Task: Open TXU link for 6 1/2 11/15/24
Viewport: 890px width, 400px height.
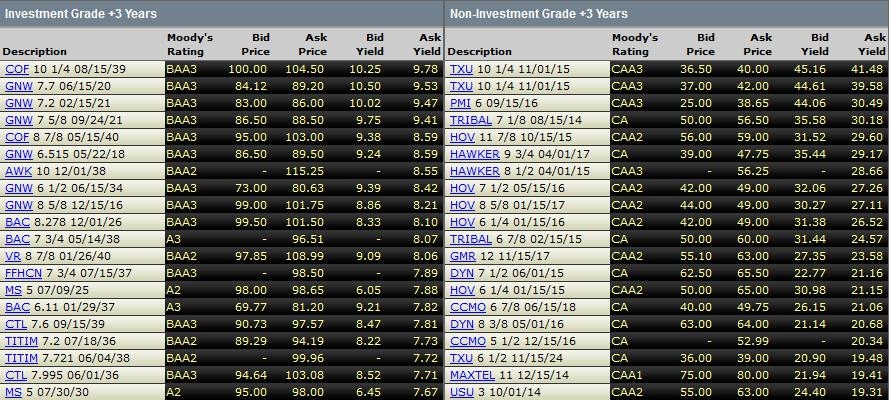Action: [x=461, y=359]
